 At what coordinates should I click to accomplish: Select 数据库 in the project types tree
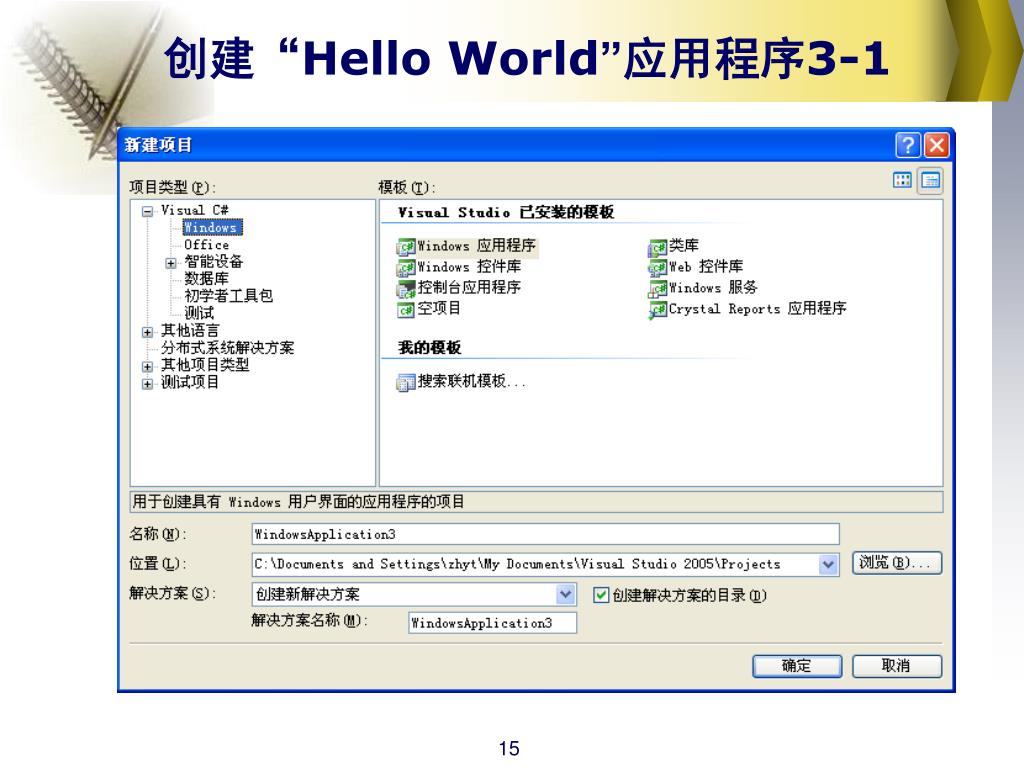coord(206,279)
